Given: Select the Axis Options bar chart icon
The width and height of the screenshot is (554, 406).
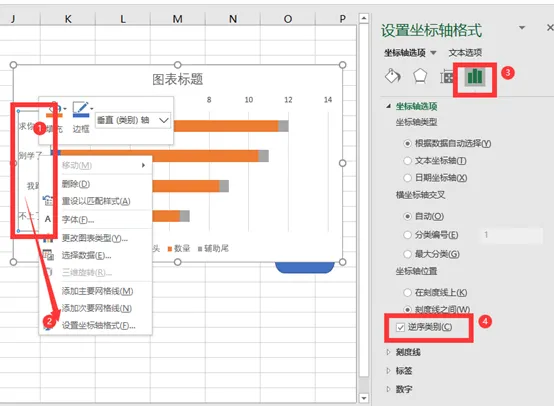Looking at the screenshot, I should tap(475, 76).
